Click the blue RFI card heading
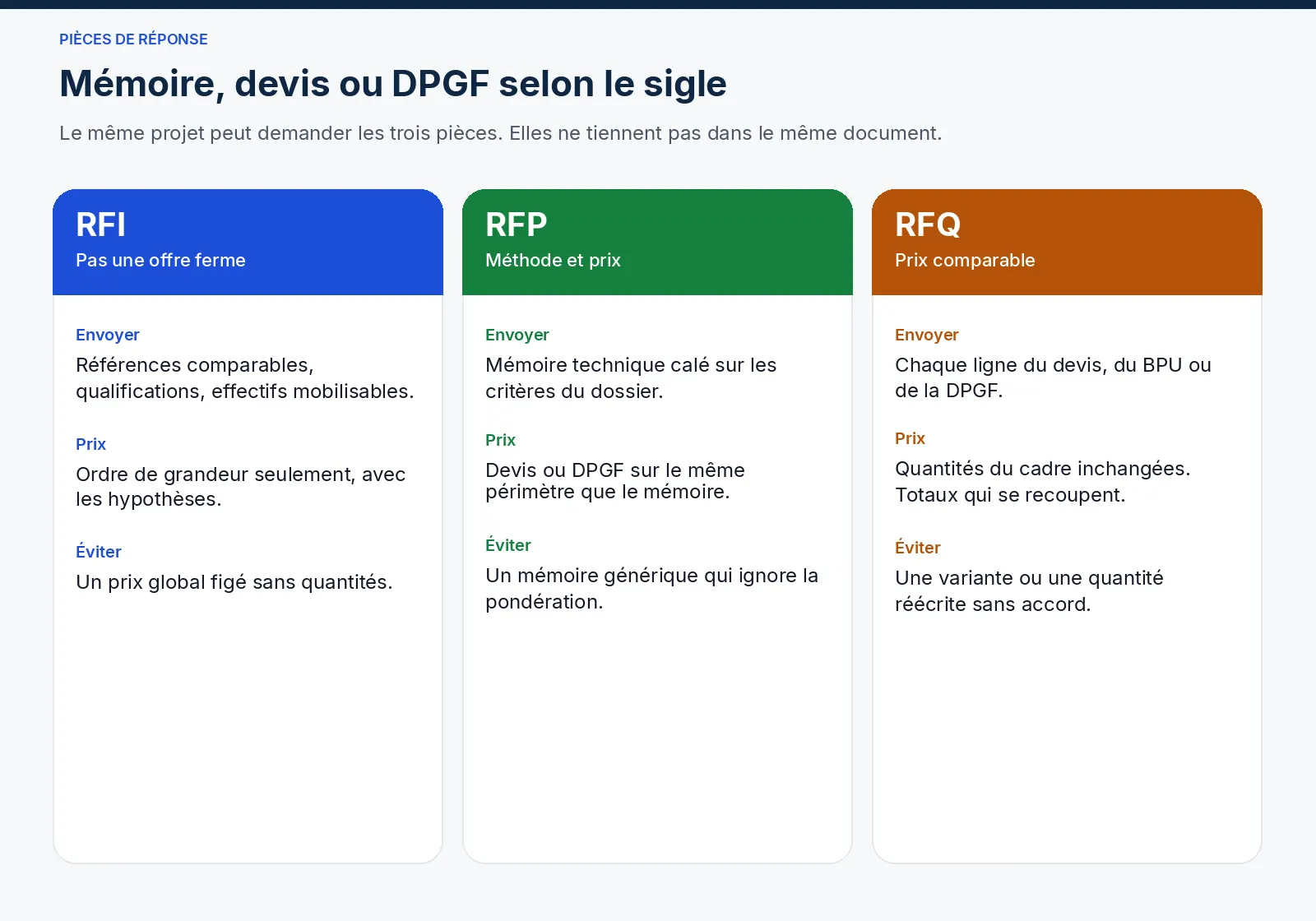The image size is (1316, 921). point(101,224)
